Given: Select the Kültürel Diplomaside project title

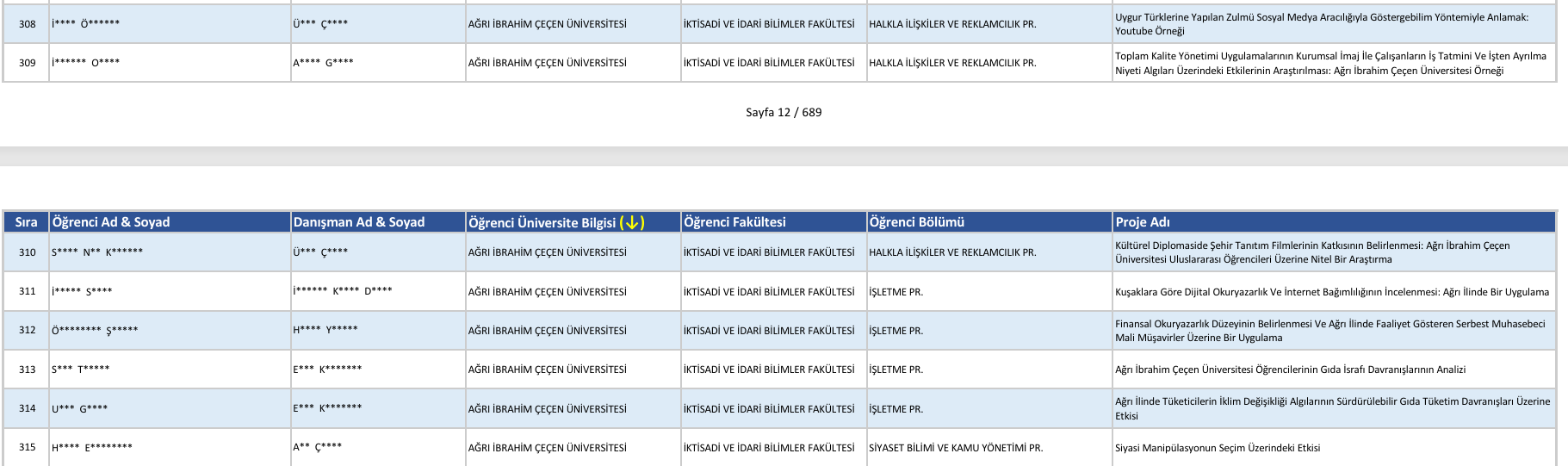Looking at the screenshot, I should click(x=1311, y=252).
